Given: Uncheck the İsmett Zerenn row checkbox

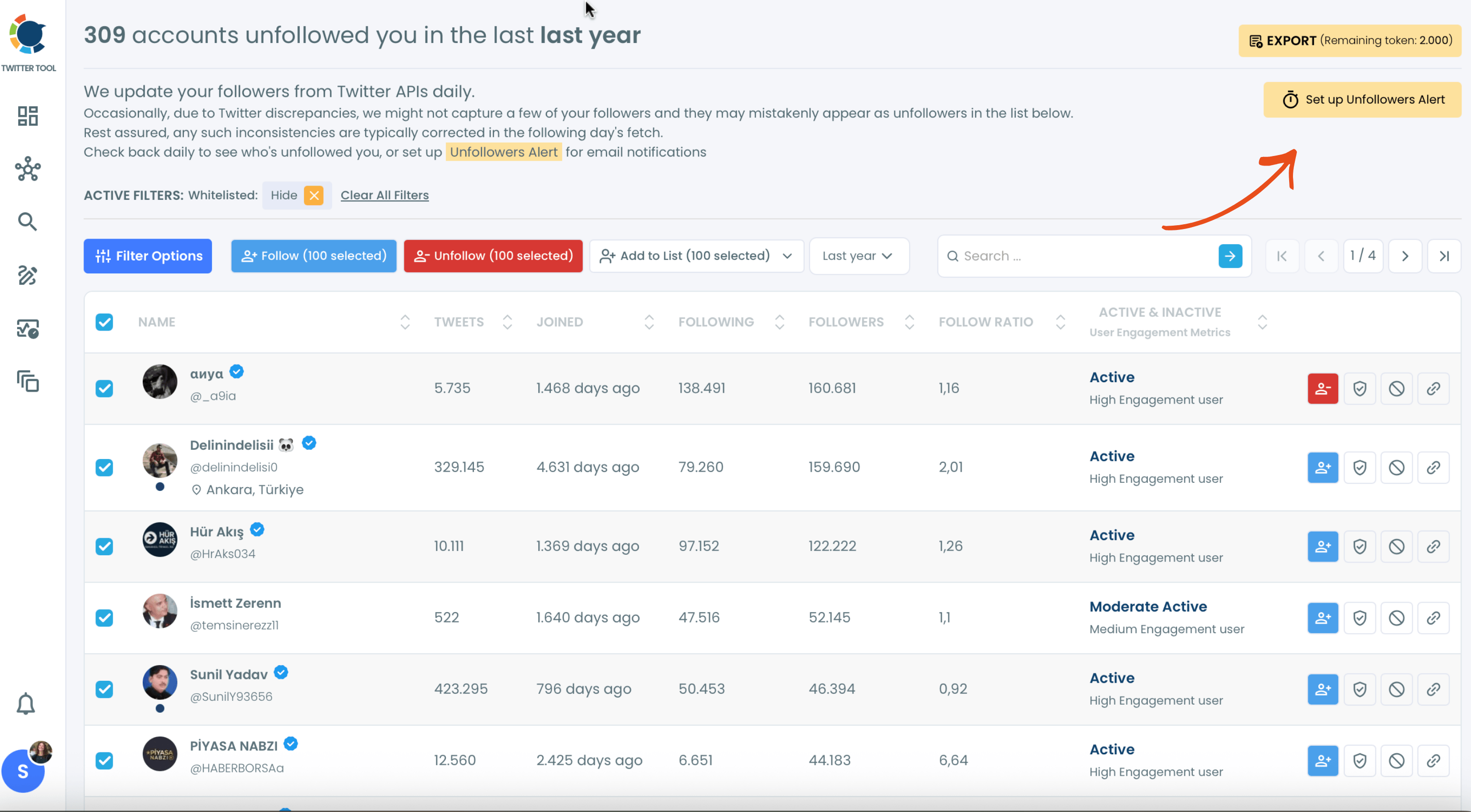Looking at the screenshot, I should click(104, 617).
